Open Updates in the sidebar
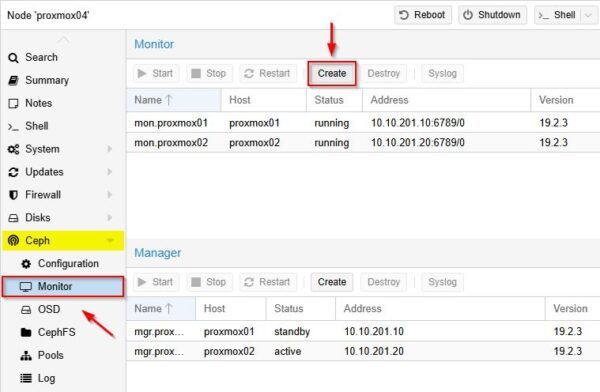The width and height of the screenshot is (600, 392). click(63, 172)
